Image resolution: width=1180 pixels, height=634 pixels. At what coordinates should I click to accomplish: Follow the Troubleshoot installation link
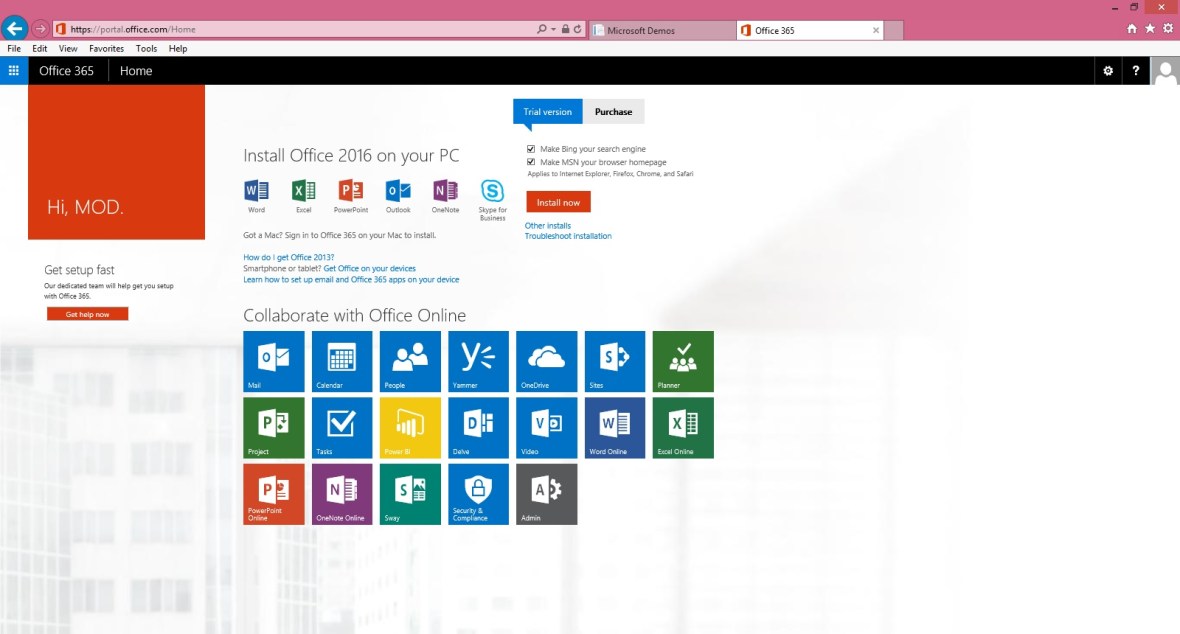coord(568,236)
